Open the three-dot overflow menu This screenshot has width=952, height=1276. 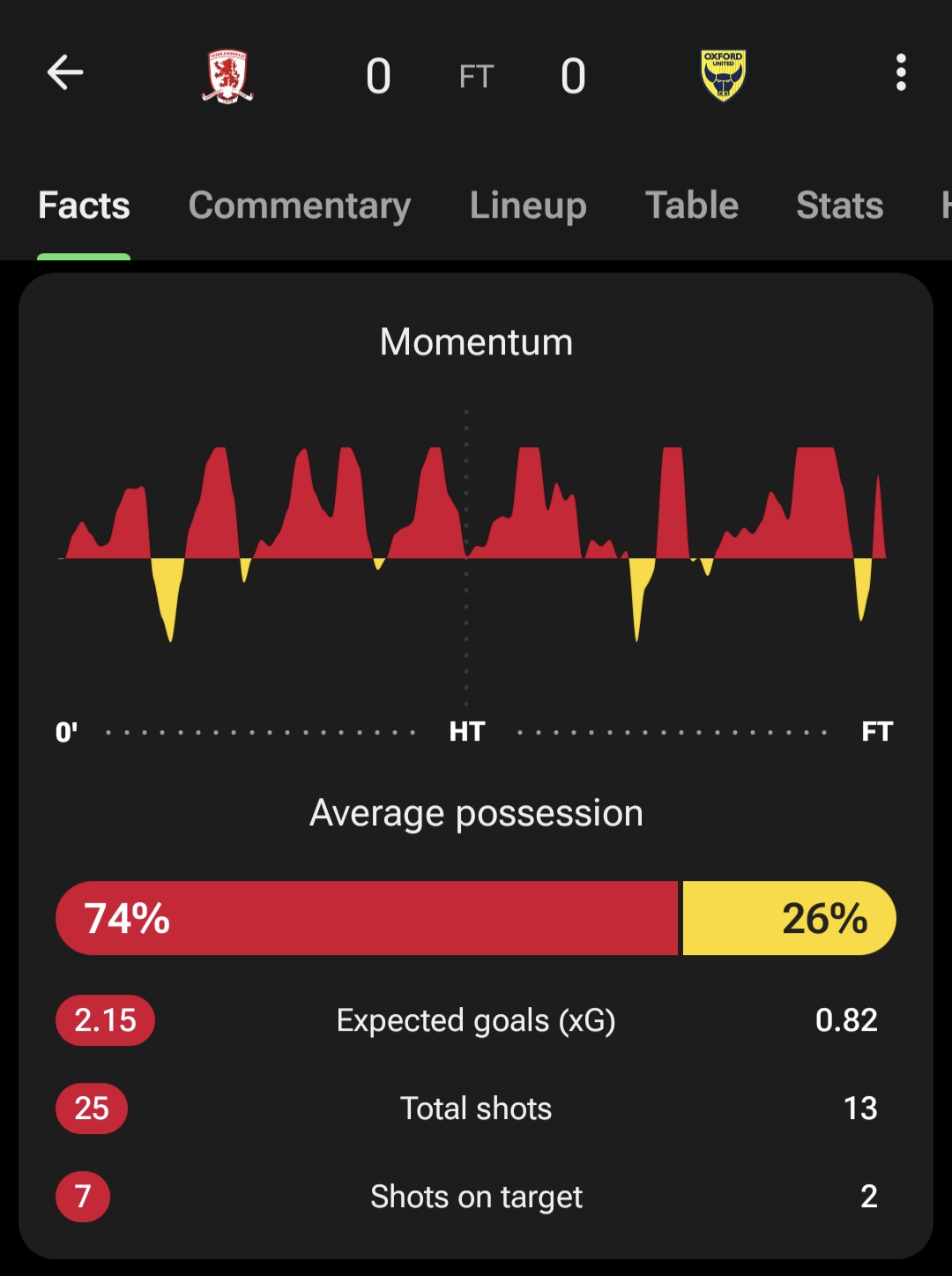(x=900, y=73)
